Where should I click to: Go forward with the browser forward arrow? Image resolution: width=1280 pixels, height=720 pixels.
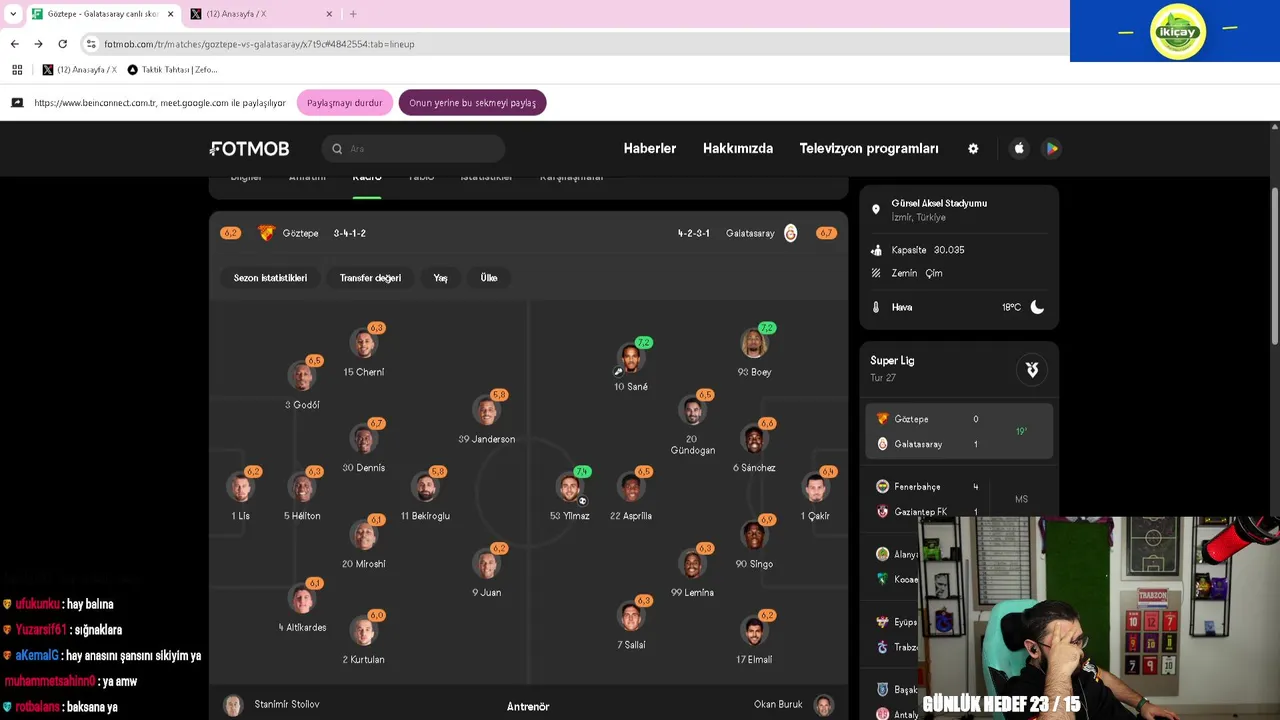coord(38,44)
